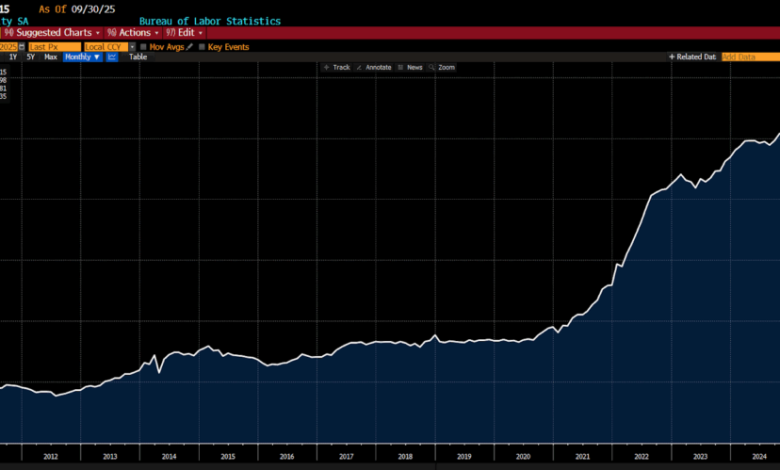The image size is (780, 470).
Task: Switch to the Table view tab
Action: coord(138,57)
